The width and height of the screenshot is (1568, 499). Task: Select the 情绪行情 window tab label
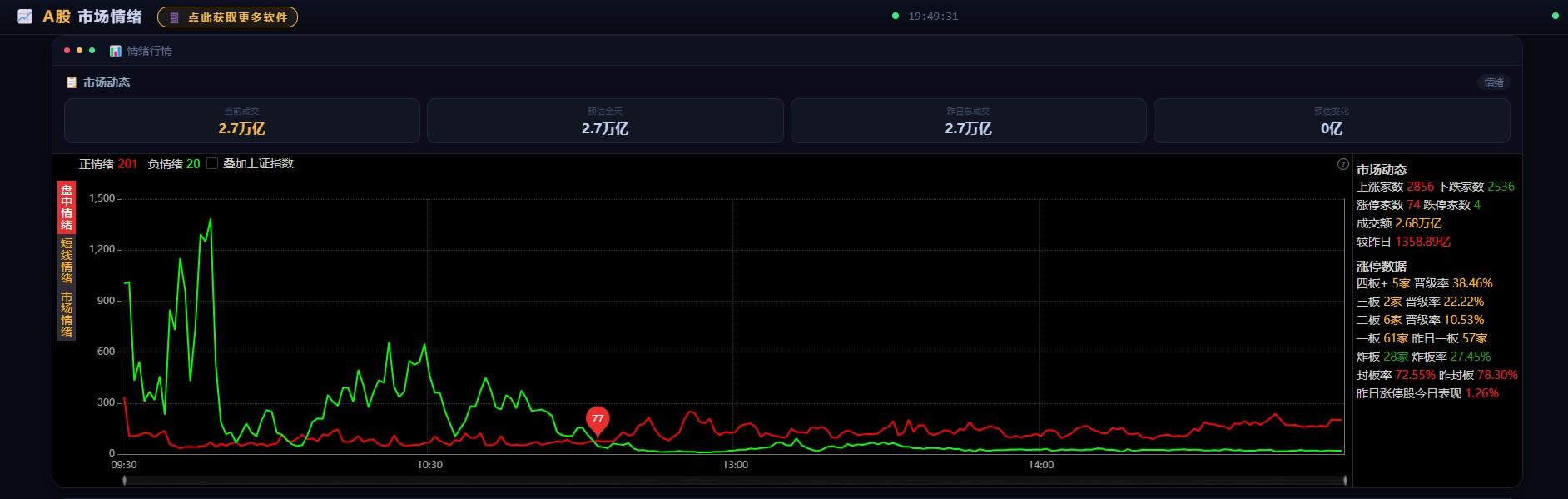[150, 51]
